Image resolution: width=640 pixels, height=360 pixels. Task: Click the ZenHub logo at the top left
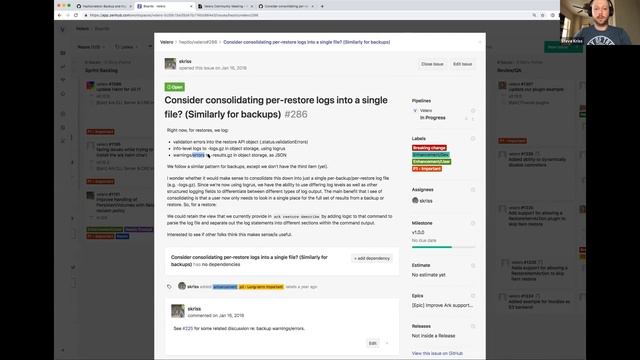click(x=62, y=29)
